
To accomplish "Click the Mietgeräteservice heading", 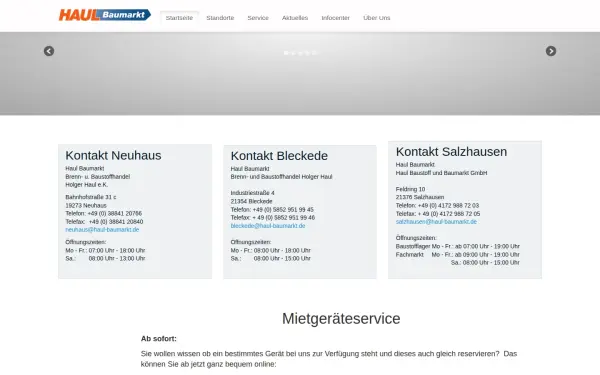I will coord(341,318).
